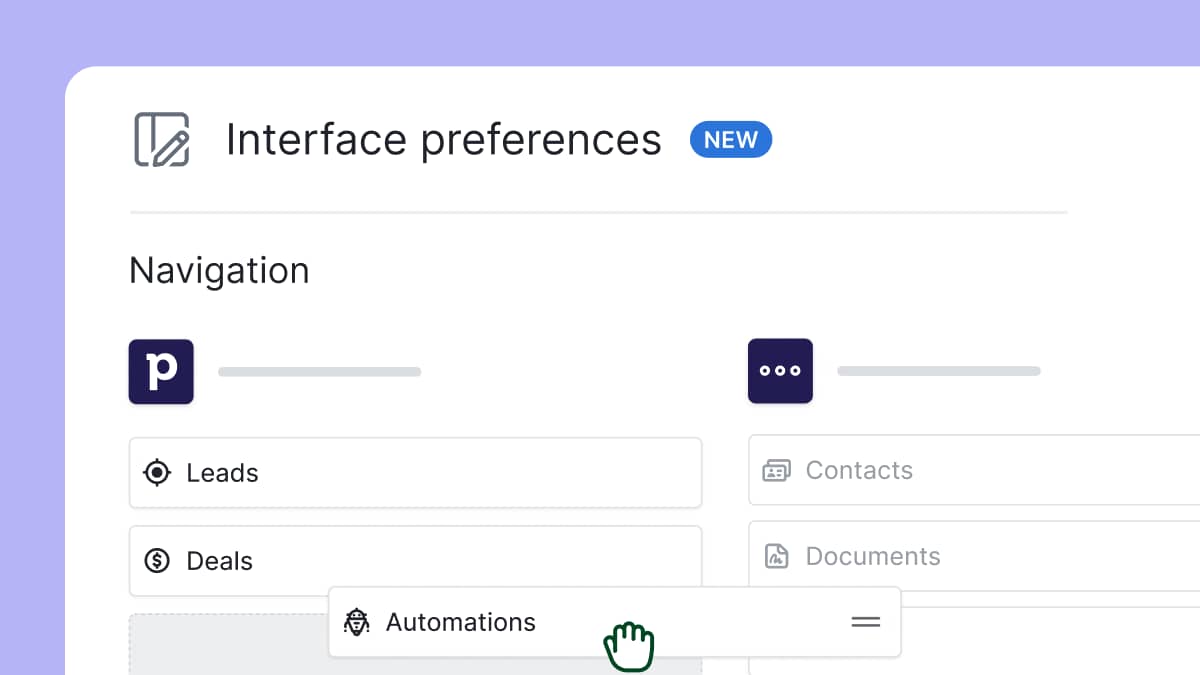Click the Interface preferences heading

pos(444,139)
